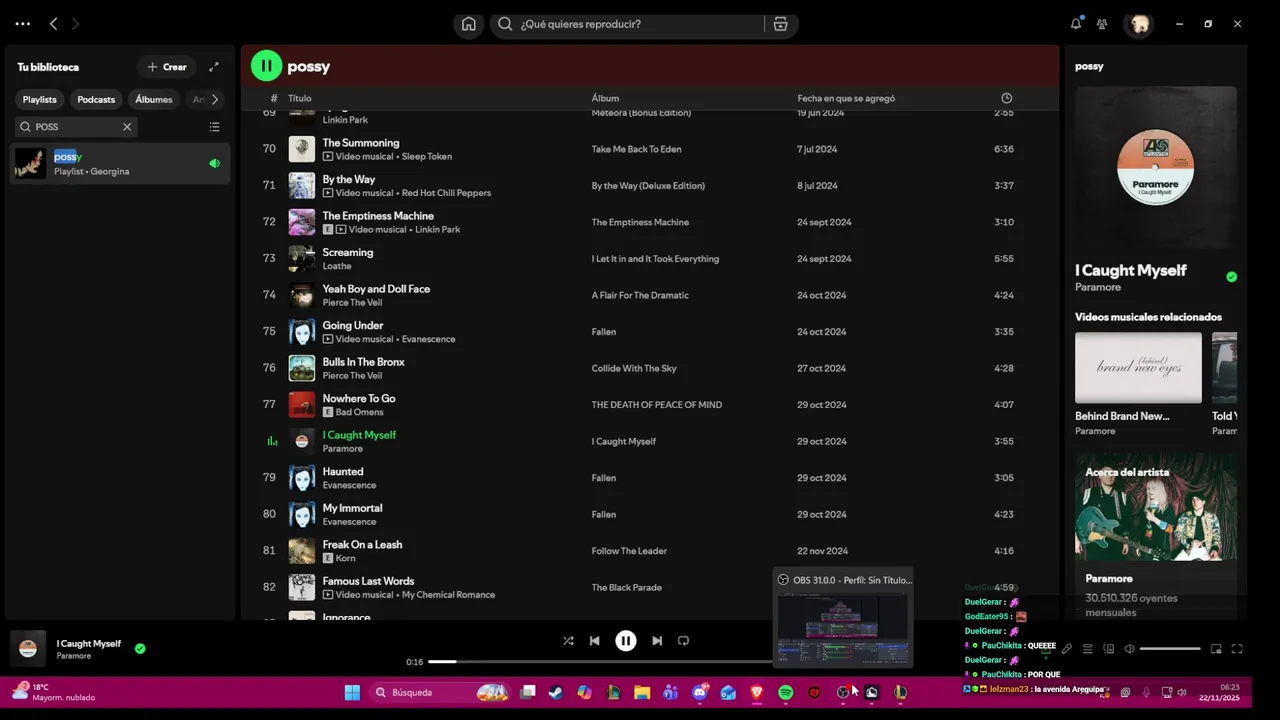
Task: Click the library search field
Action: 76,127
